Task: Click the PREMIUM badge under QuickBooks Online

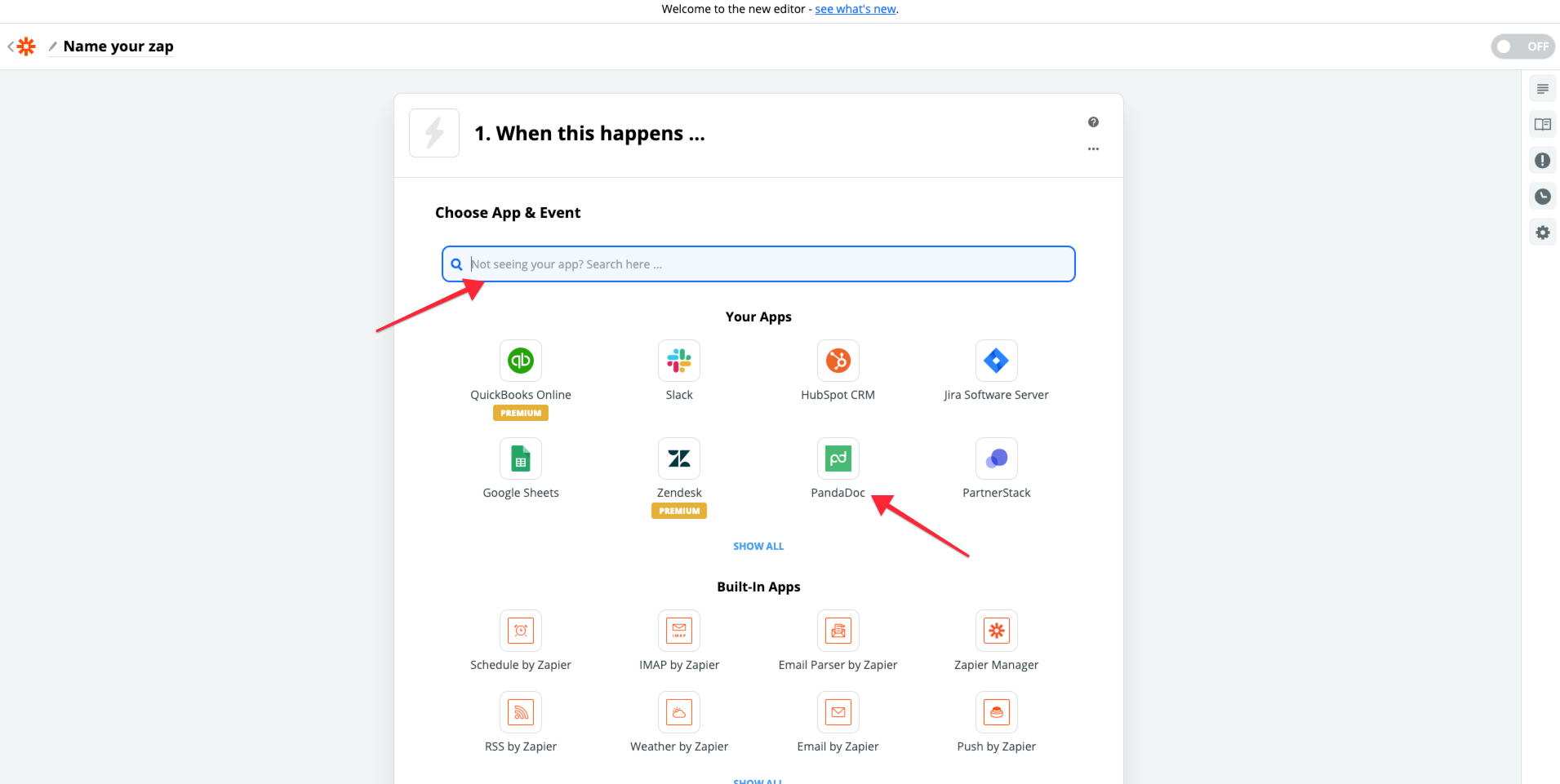Action: (521, 413)
